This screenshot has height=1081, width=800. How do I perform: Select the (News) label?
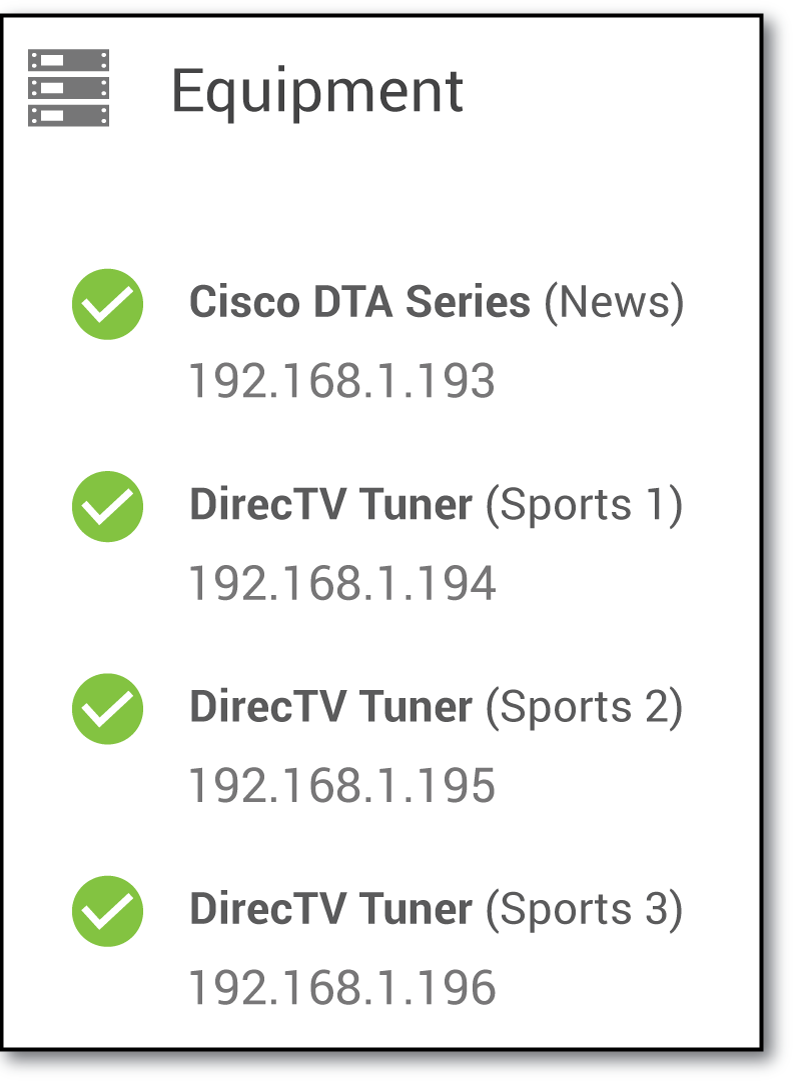point(614,302)
